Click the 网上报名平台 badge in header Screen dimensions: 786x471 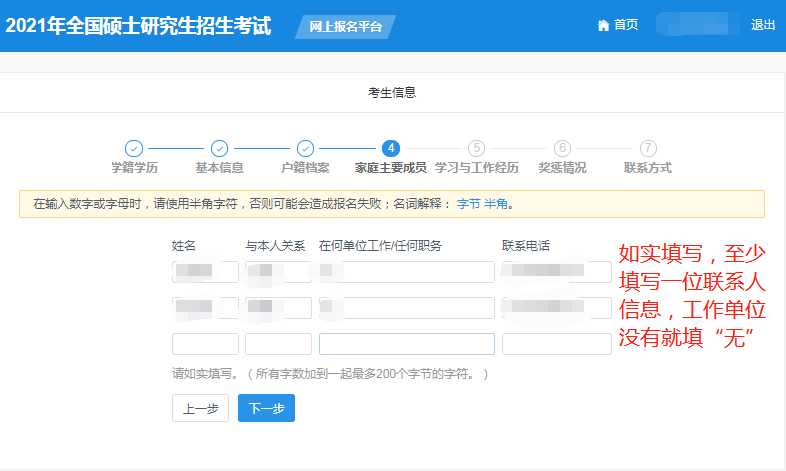coord(344,27)
